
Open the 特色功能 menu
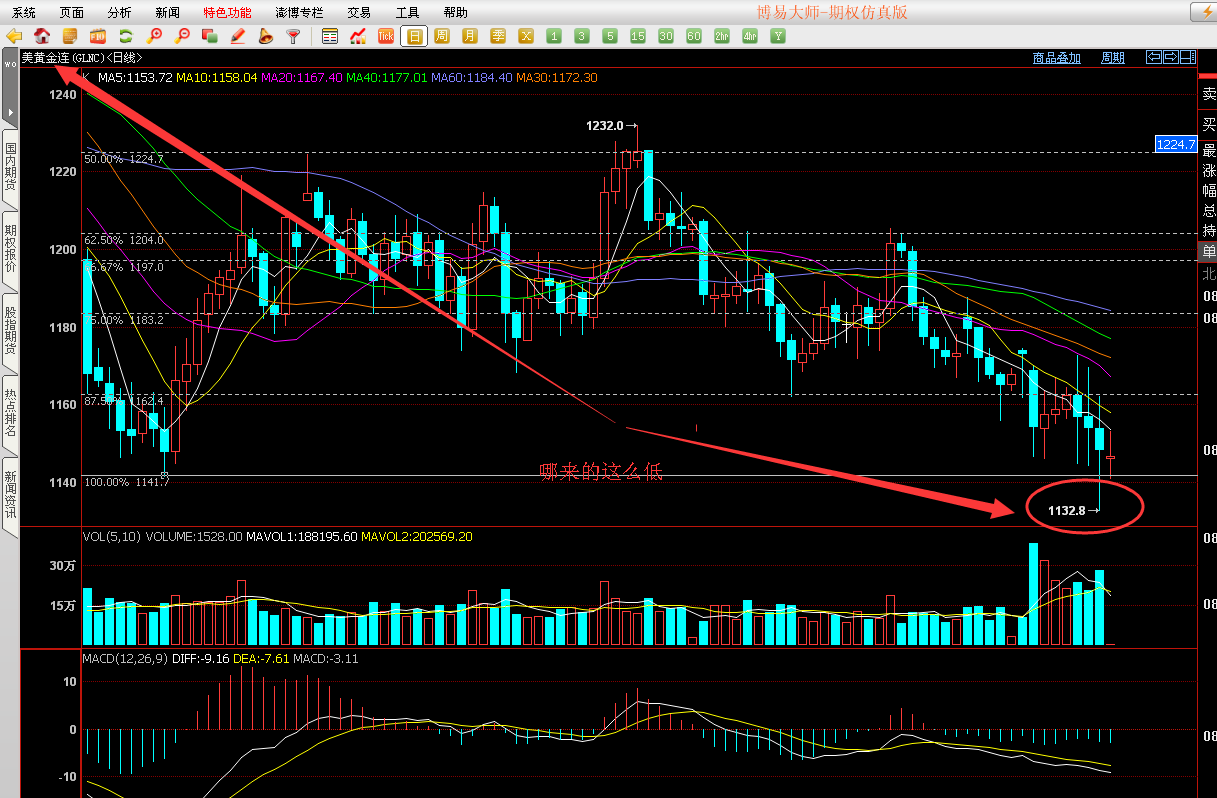tap(227, 12)
